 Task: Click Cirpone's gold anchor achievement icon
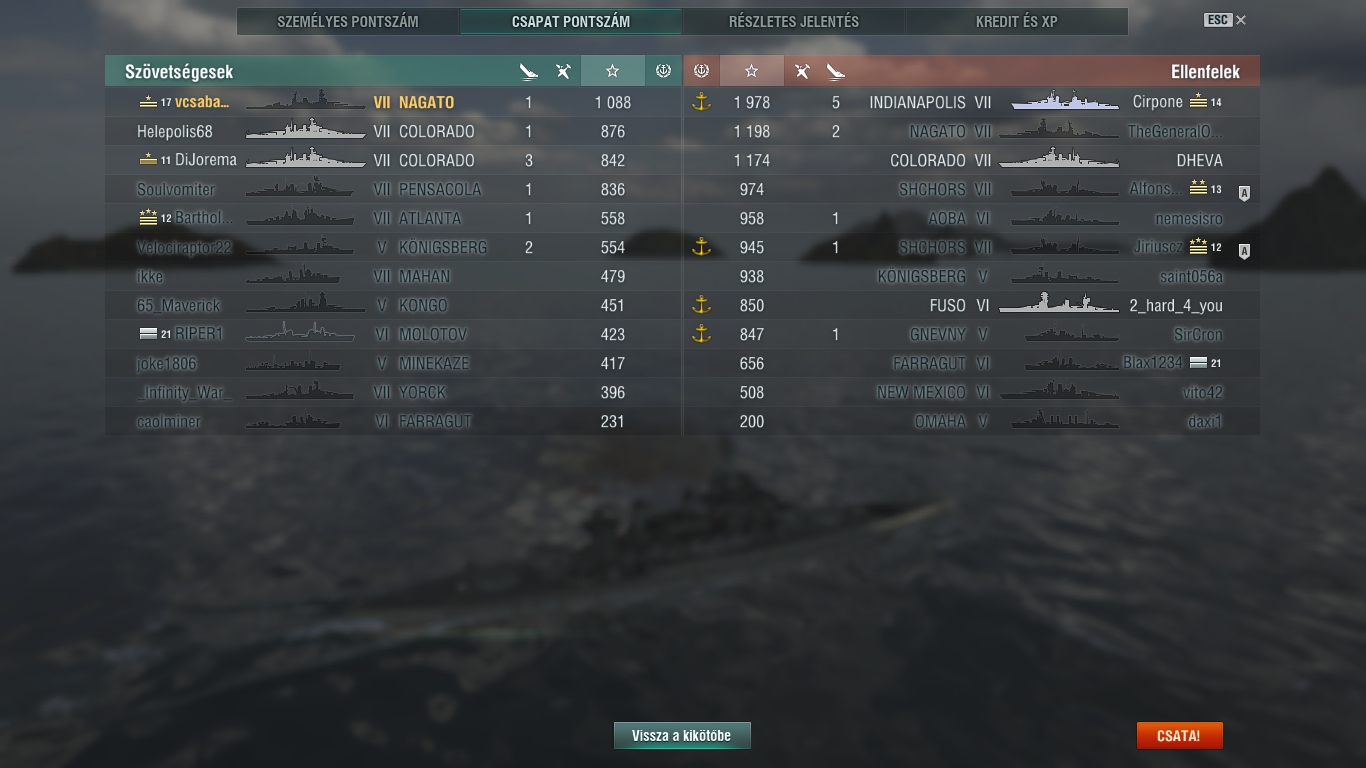pos(701,102)
